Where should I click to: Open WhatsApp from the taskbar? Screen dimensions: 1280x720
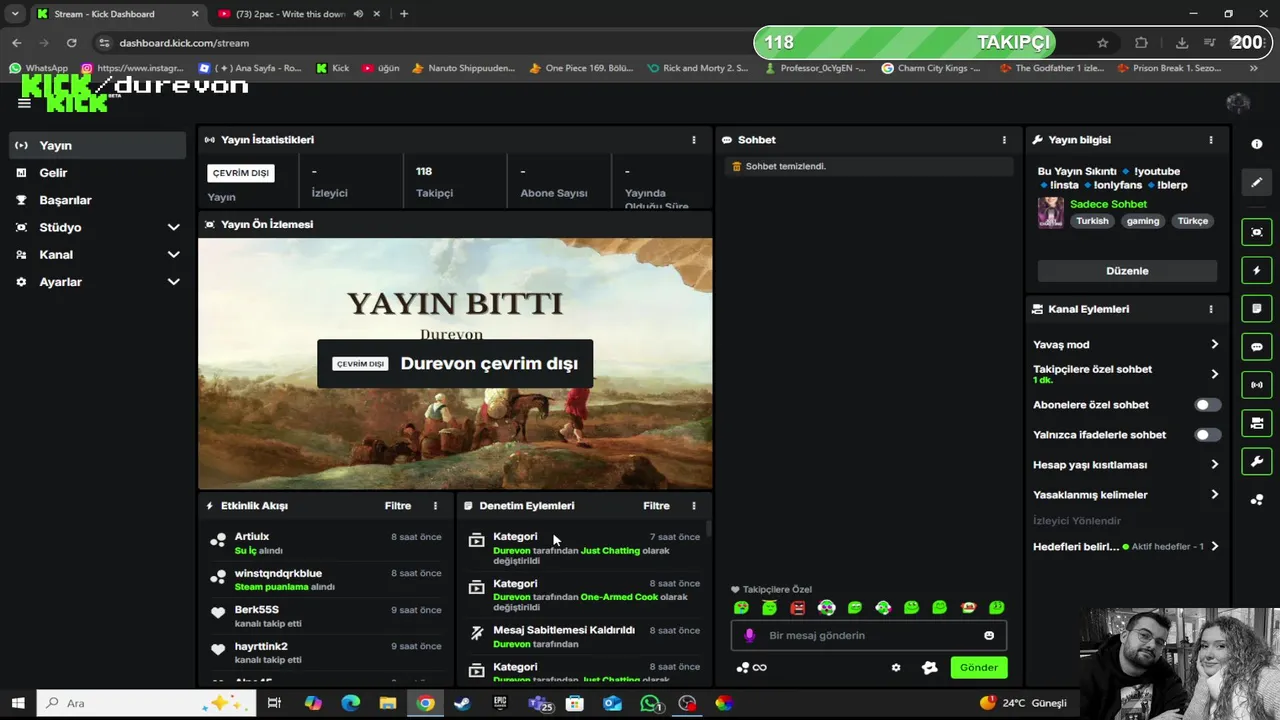click(650, 703)
